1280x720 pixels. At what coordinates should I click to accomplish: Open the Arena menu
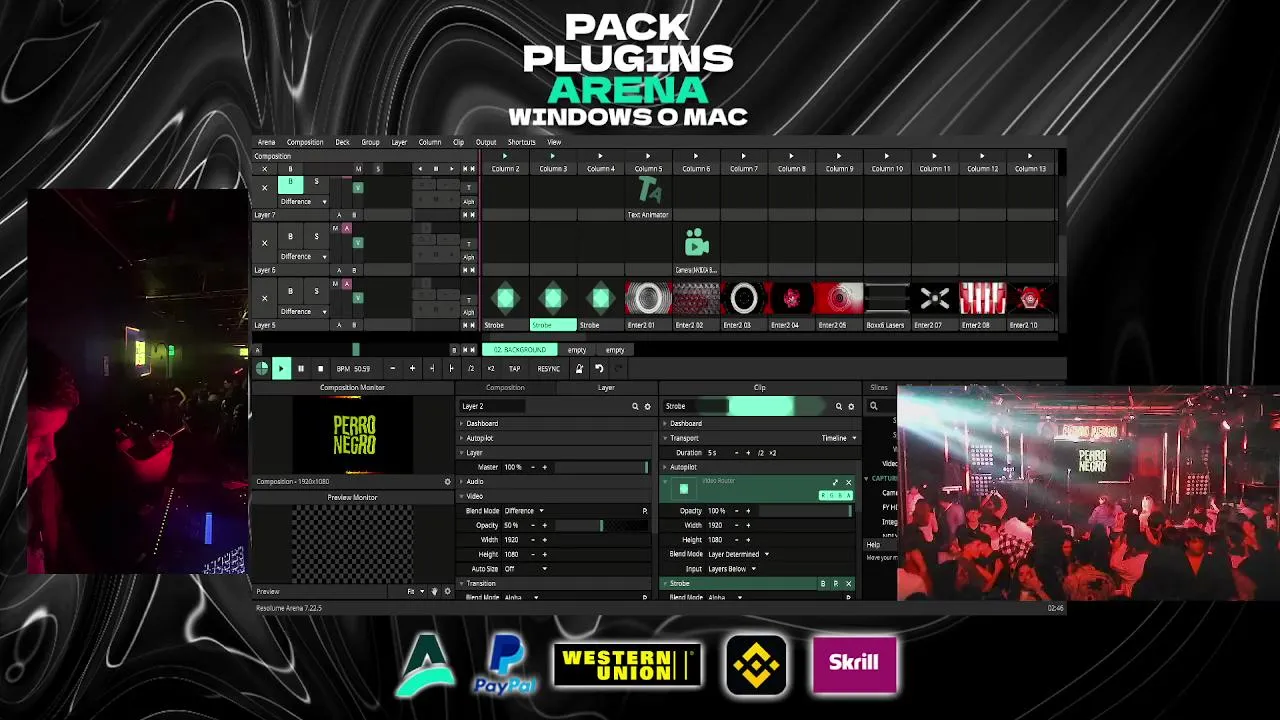click(x=266, y=142)
